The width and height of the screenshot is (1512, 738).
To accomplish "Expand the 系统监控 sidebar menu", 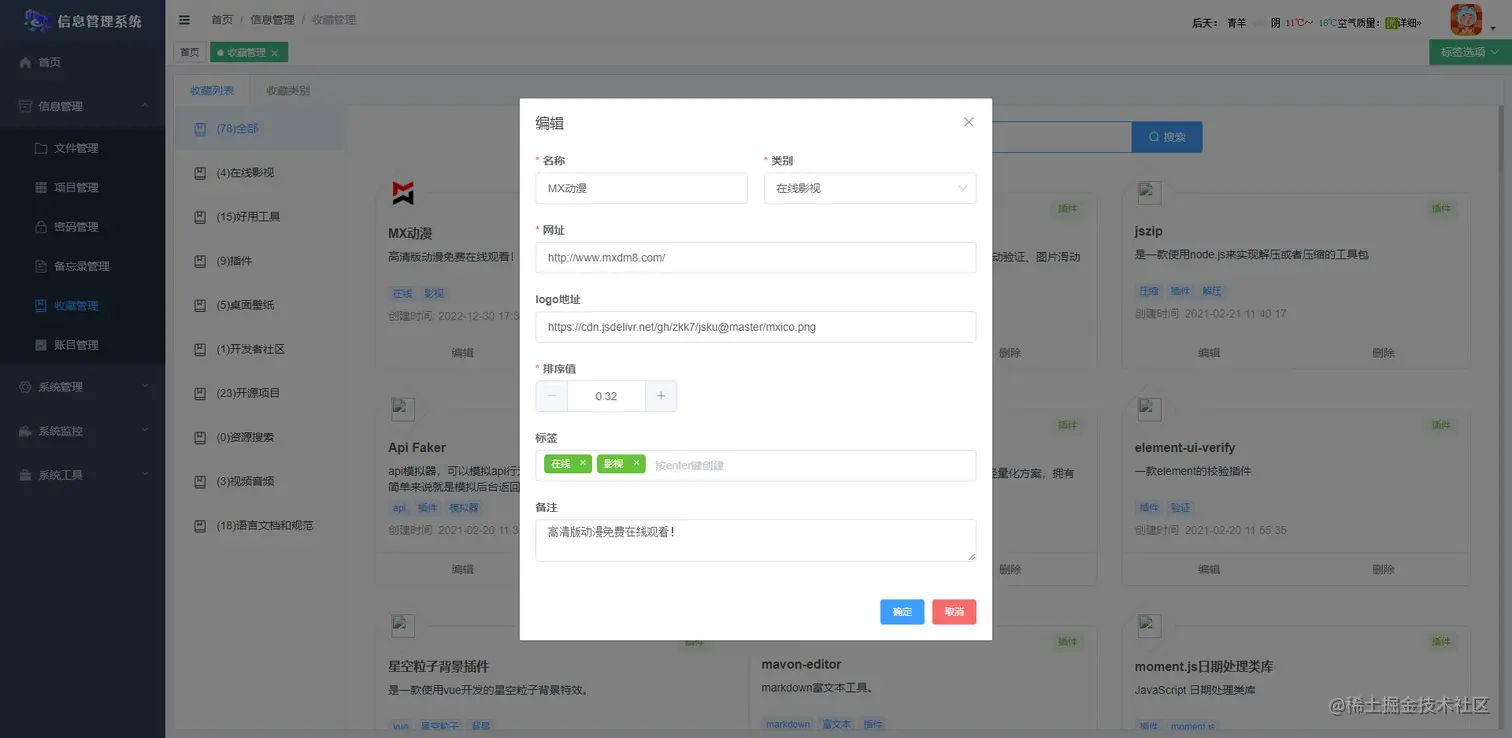I will pos(82,431).
